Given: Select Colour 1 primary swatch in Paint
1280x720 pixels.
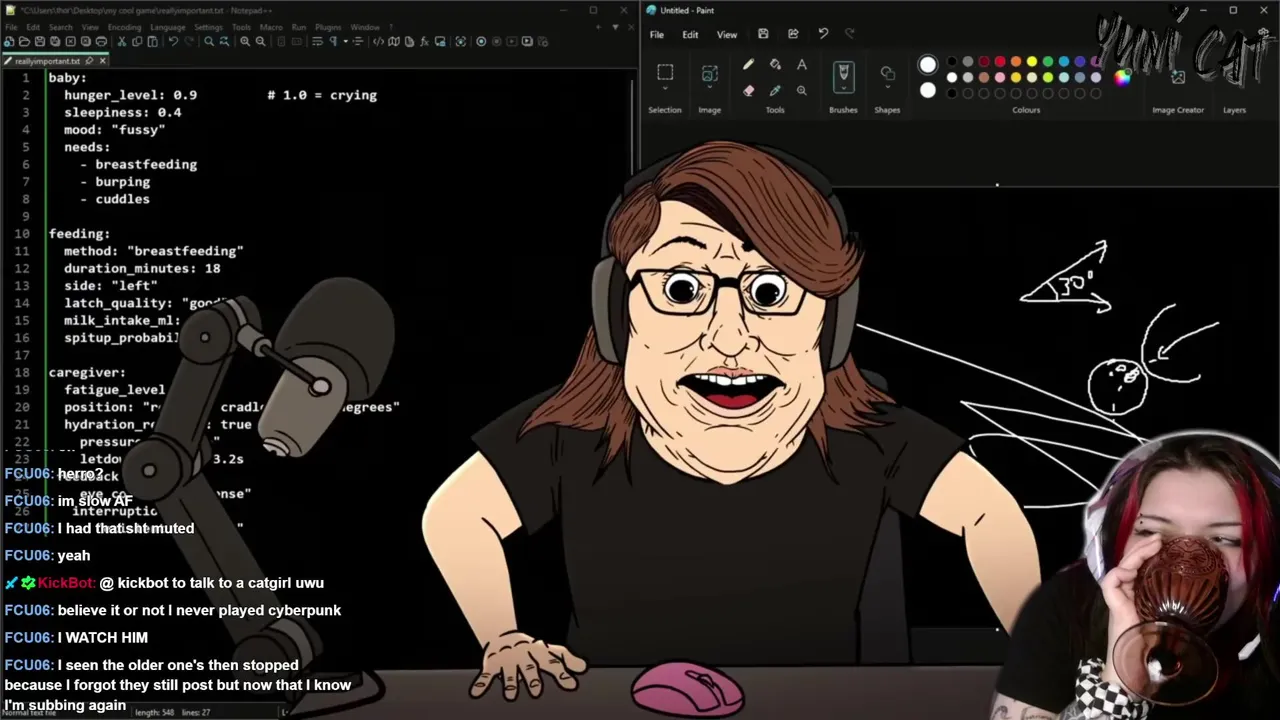Looking at the screenshot, I should point(928,65).
